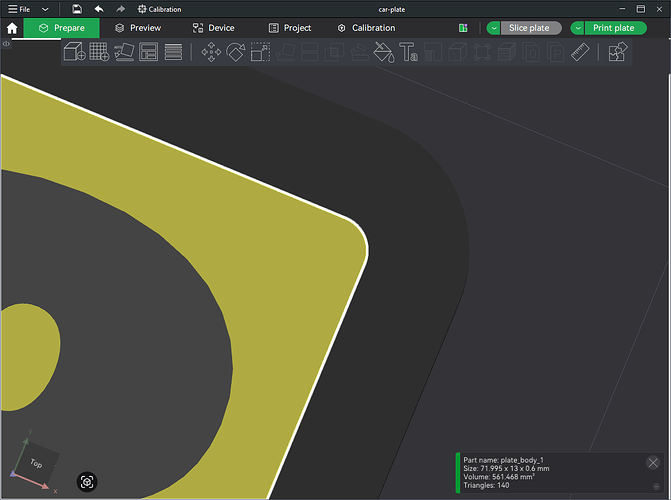Select the Scale tool
The height and width of the screenshot is (500, 671).
tap(260, 52)
